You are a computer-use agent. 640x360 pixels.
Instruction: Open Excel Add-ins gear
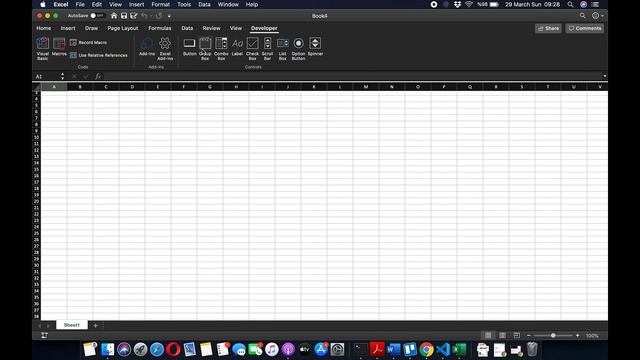(165, 48)
